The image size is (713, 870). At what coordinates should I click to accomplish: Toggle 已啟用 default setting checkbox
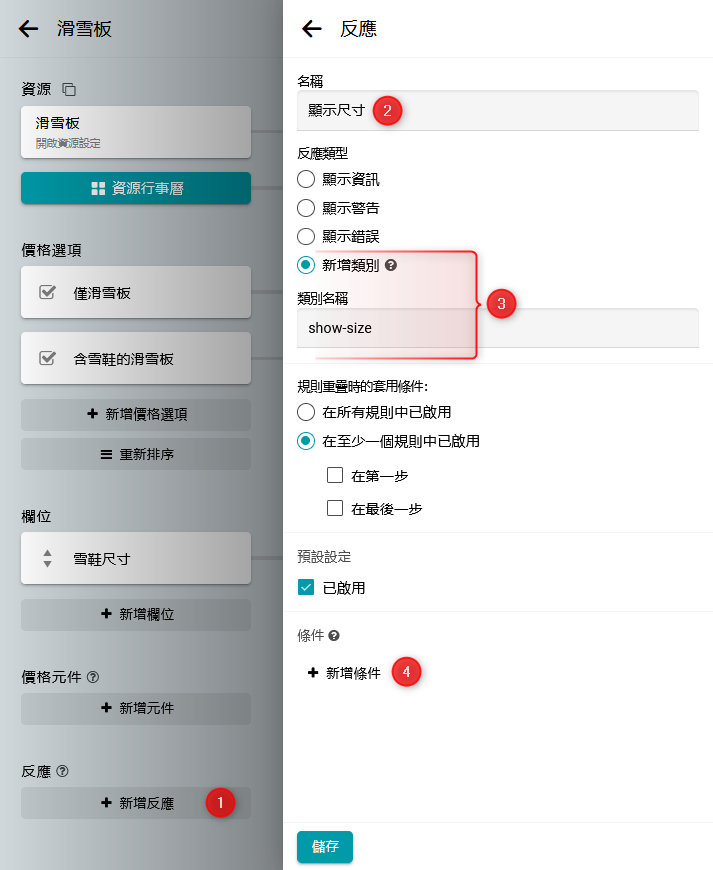coord(306,588)
